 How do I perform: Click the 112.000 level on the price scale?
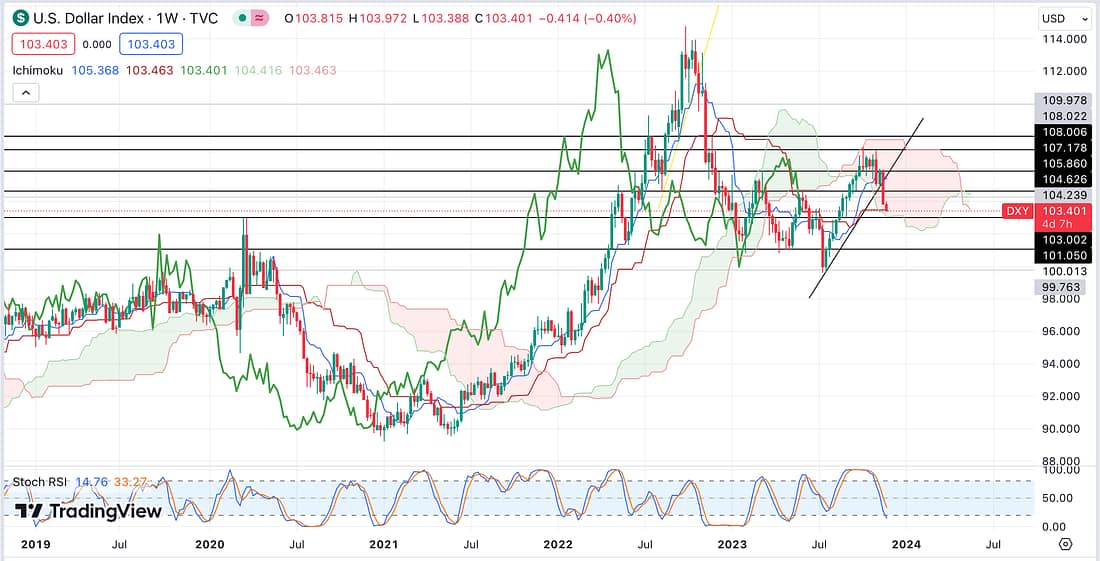[x=1064, y=71]
